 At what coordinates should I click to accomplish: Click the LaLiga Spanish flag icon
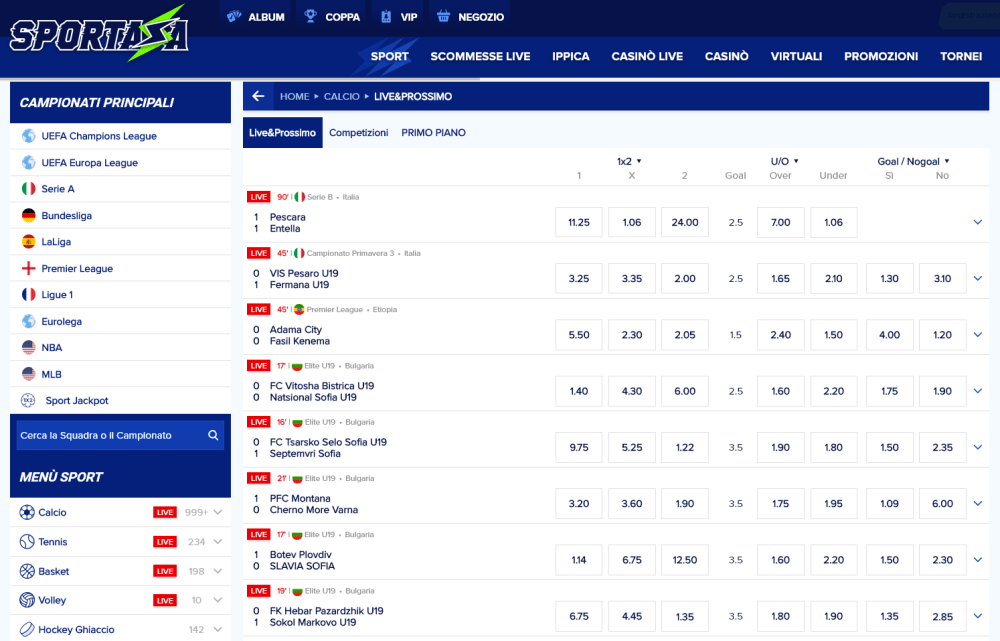tap(29, 242)
